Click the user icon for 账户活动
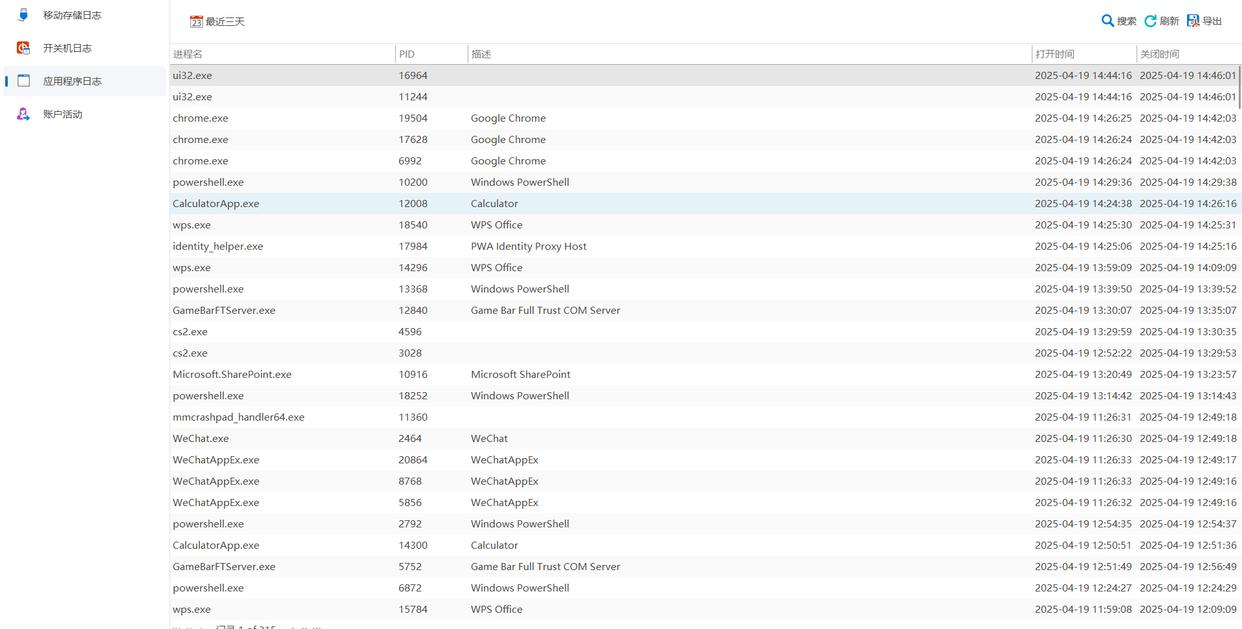The image size is (1242, 629). tap(23, 114)
